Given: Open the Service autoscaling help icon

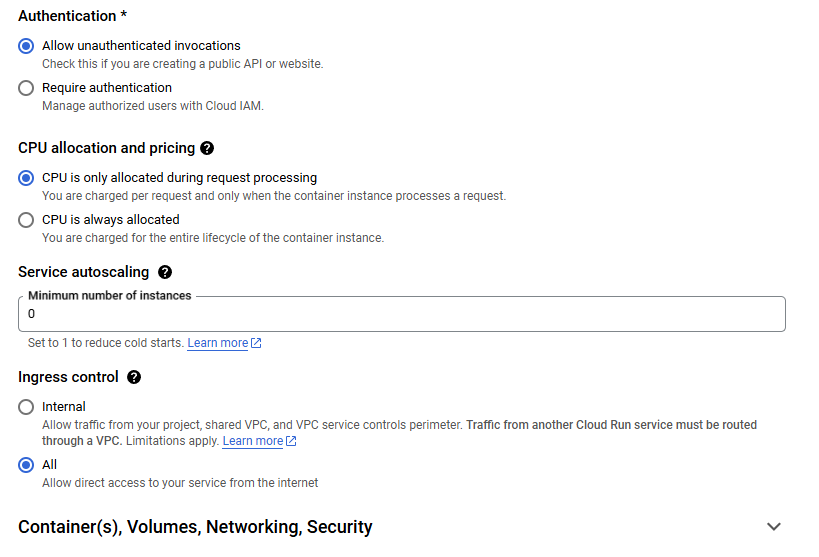Looking at the screenshot, I should (165, 272).
